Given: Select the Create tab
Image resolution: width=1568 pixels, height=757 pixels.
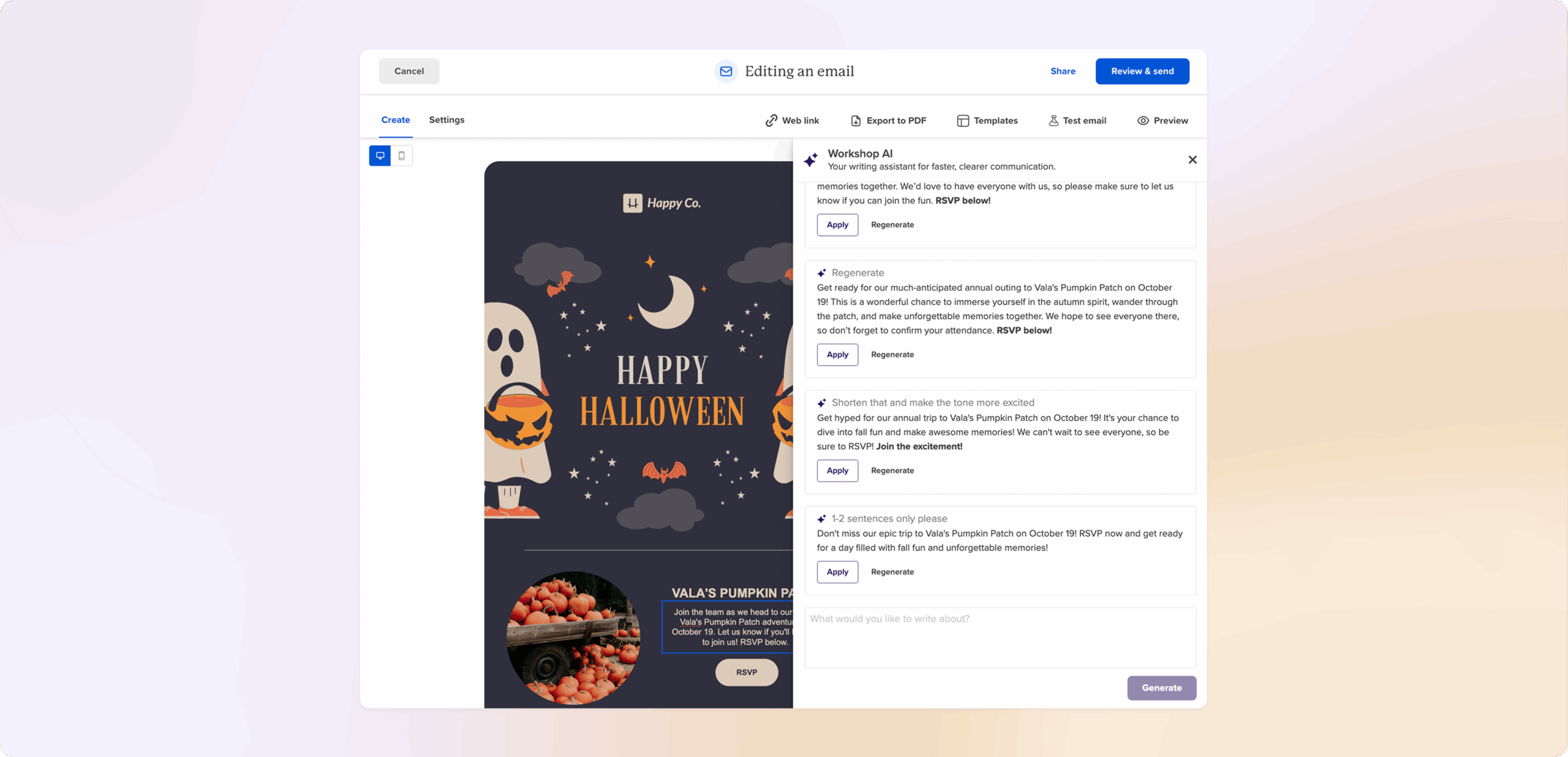Looking at the screenshot, I should tap(396, 120).
